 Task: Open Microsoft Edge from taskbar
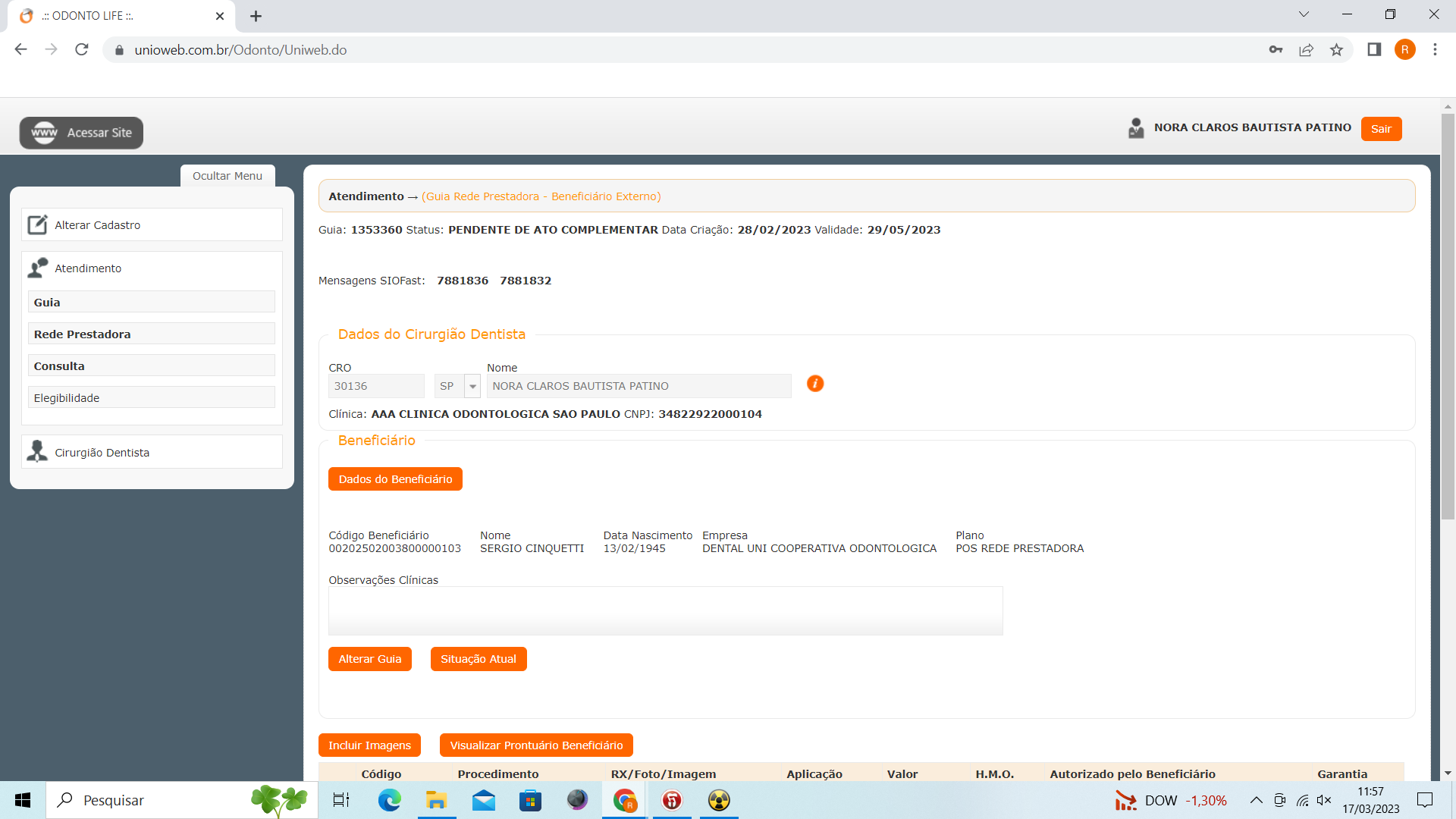389,800
